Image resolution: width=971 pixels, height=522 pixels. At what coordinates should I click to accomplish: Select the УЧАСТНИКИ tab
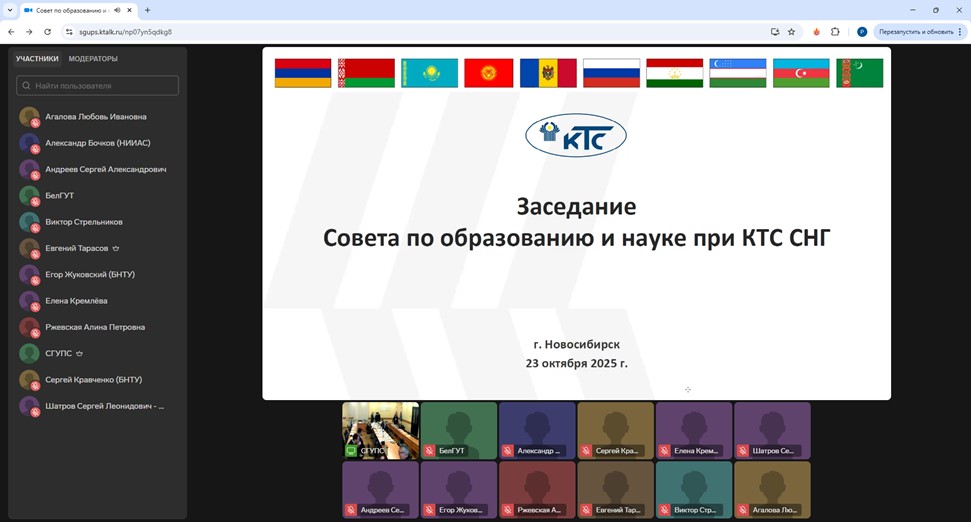click(37, 58)
